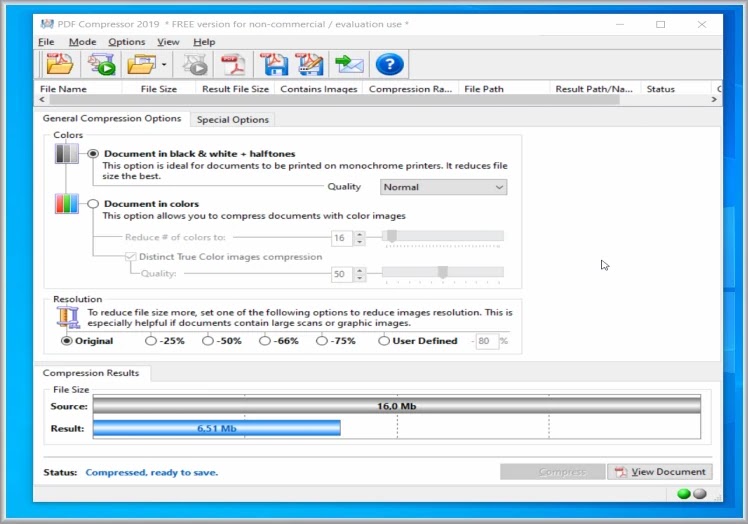This screenshot has height=524, width=748.
Task: Click the View Document button
Action: point(660,472)
